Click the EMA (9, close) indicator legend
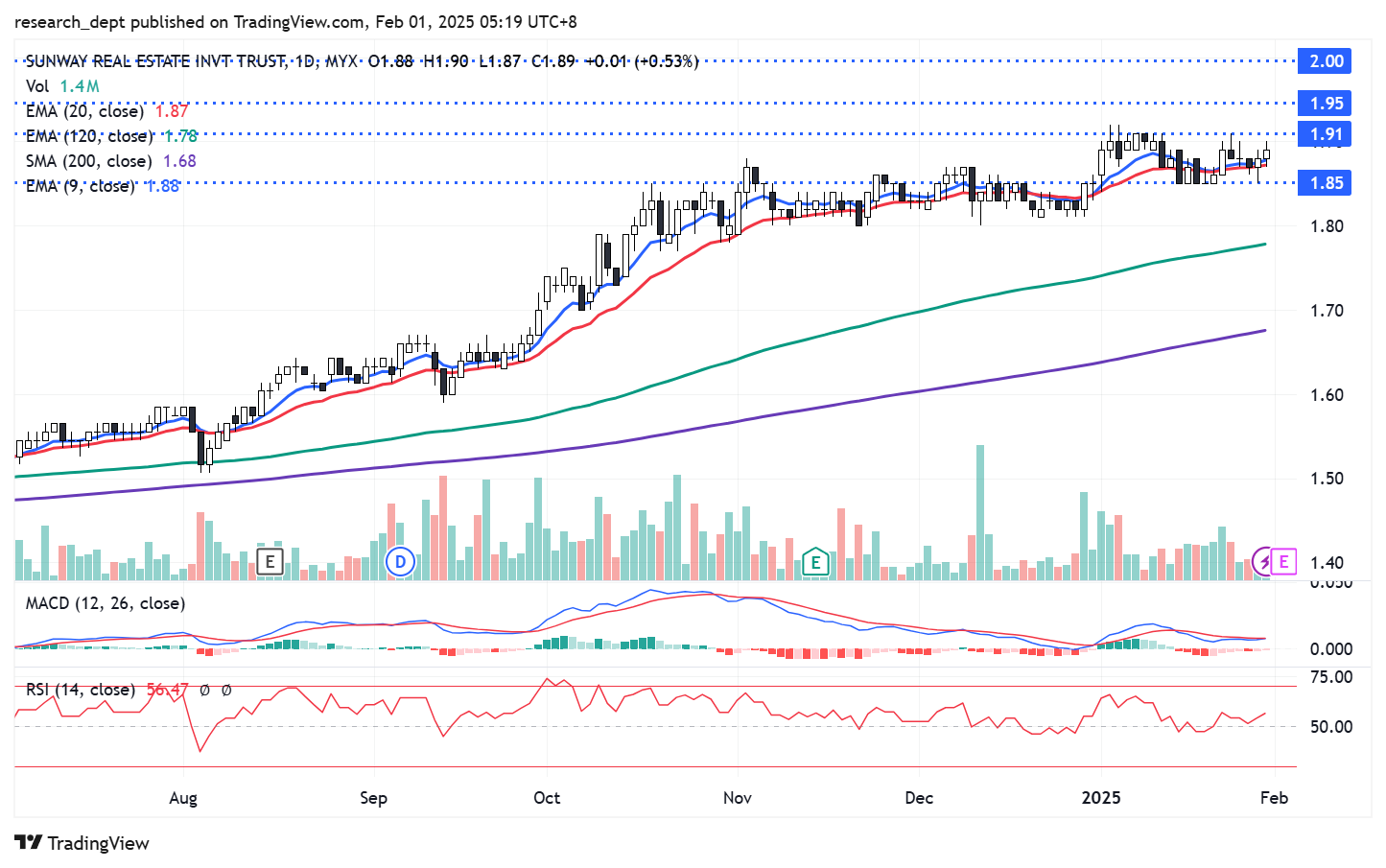Image resolution: width=1386 pixels, height=868 pixels. coord(81,186)
